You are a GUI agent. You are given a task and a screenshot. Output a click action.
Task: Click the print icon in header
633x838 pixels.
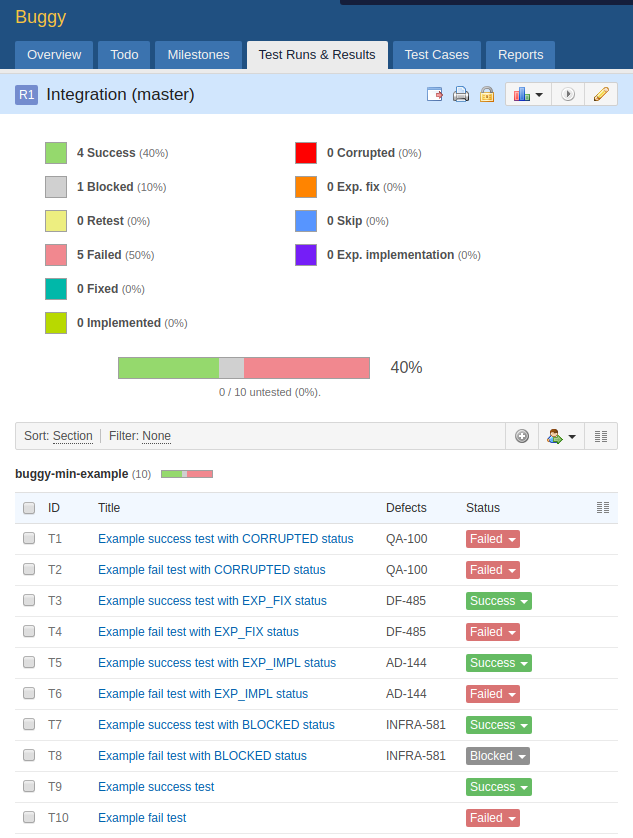coord(461,95)
